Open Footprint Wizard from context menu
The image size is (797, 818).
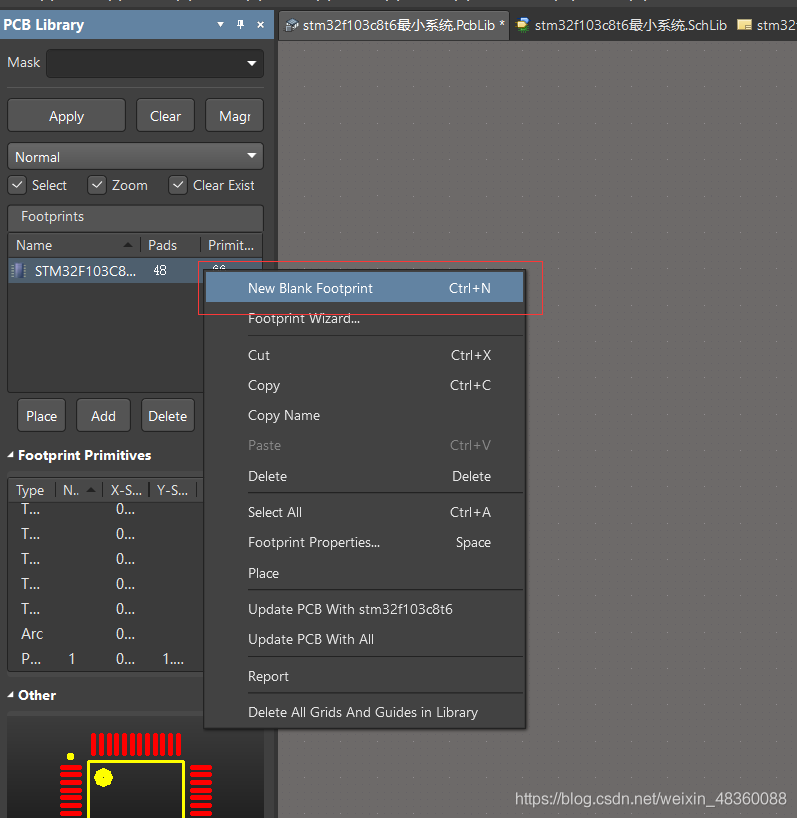pos(364,318)
